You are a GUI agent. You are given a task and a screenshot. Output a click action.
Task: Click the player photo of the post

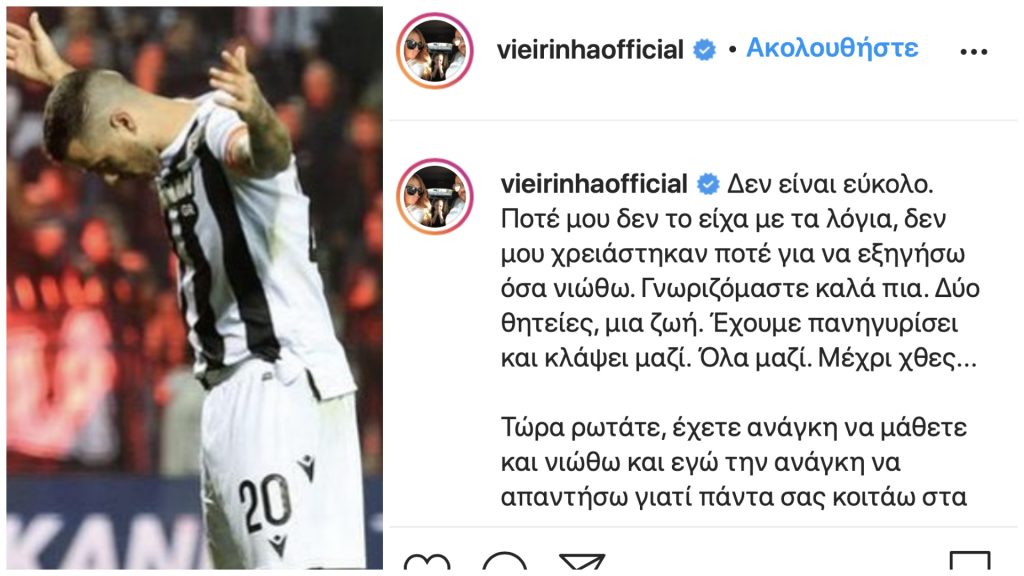pyautogui.click(x=195, y=288)
